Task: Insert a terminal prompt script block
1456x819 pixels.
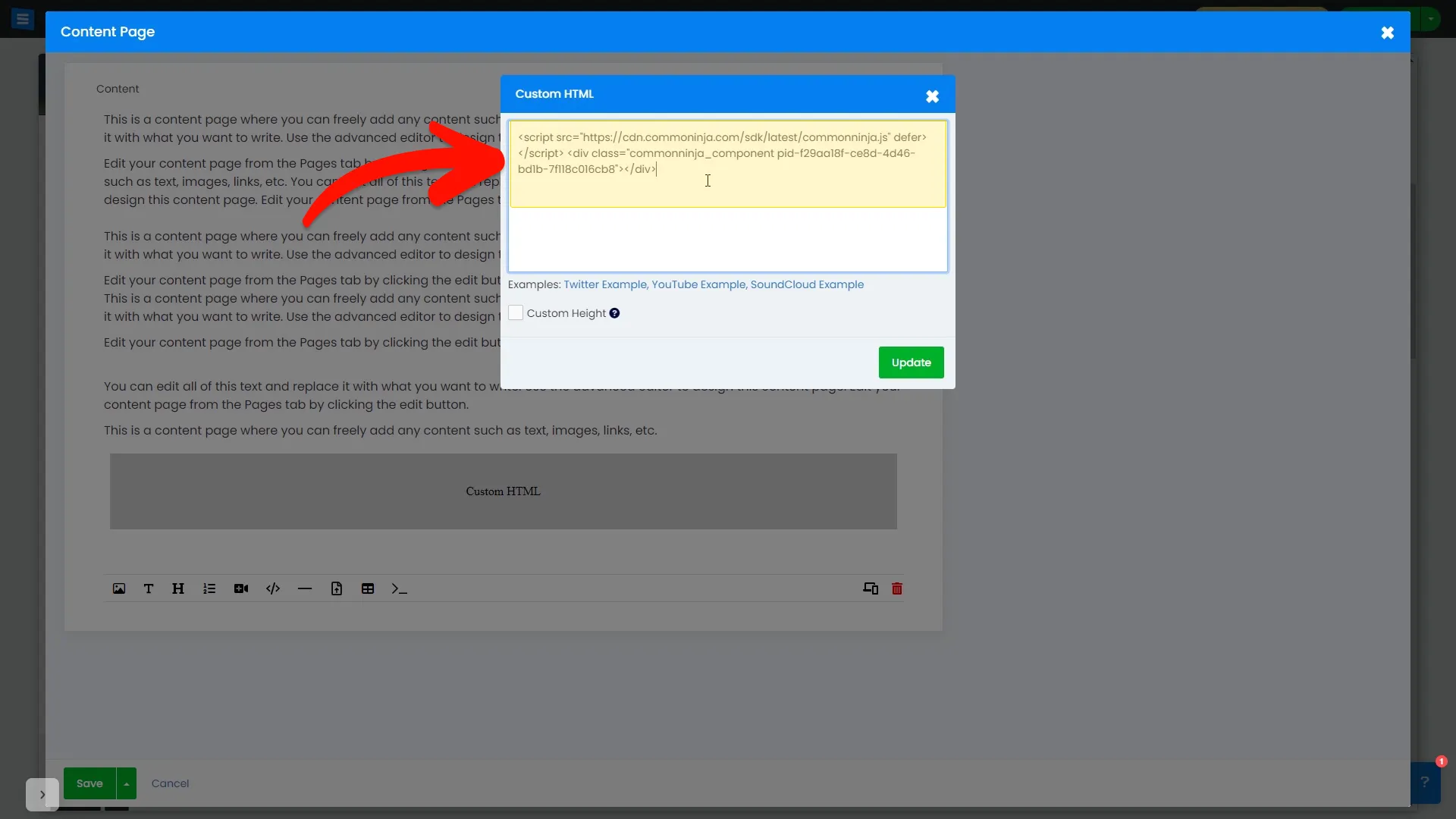Action: (400, 588)
